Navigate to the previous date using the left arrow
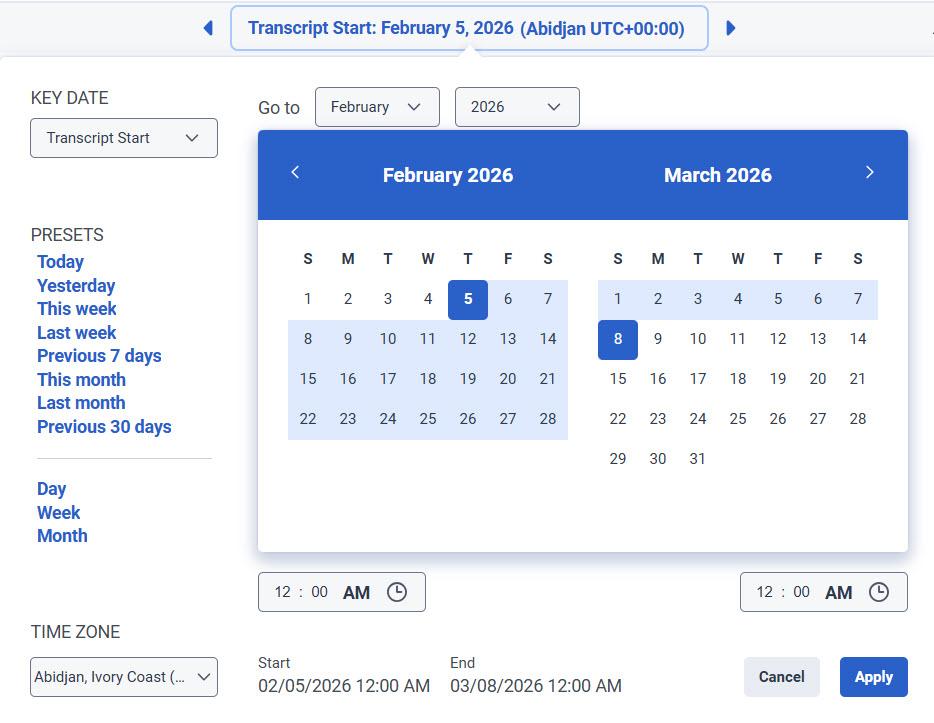The height and width of the screenshot is (723, 934). [x=208, y=28]
